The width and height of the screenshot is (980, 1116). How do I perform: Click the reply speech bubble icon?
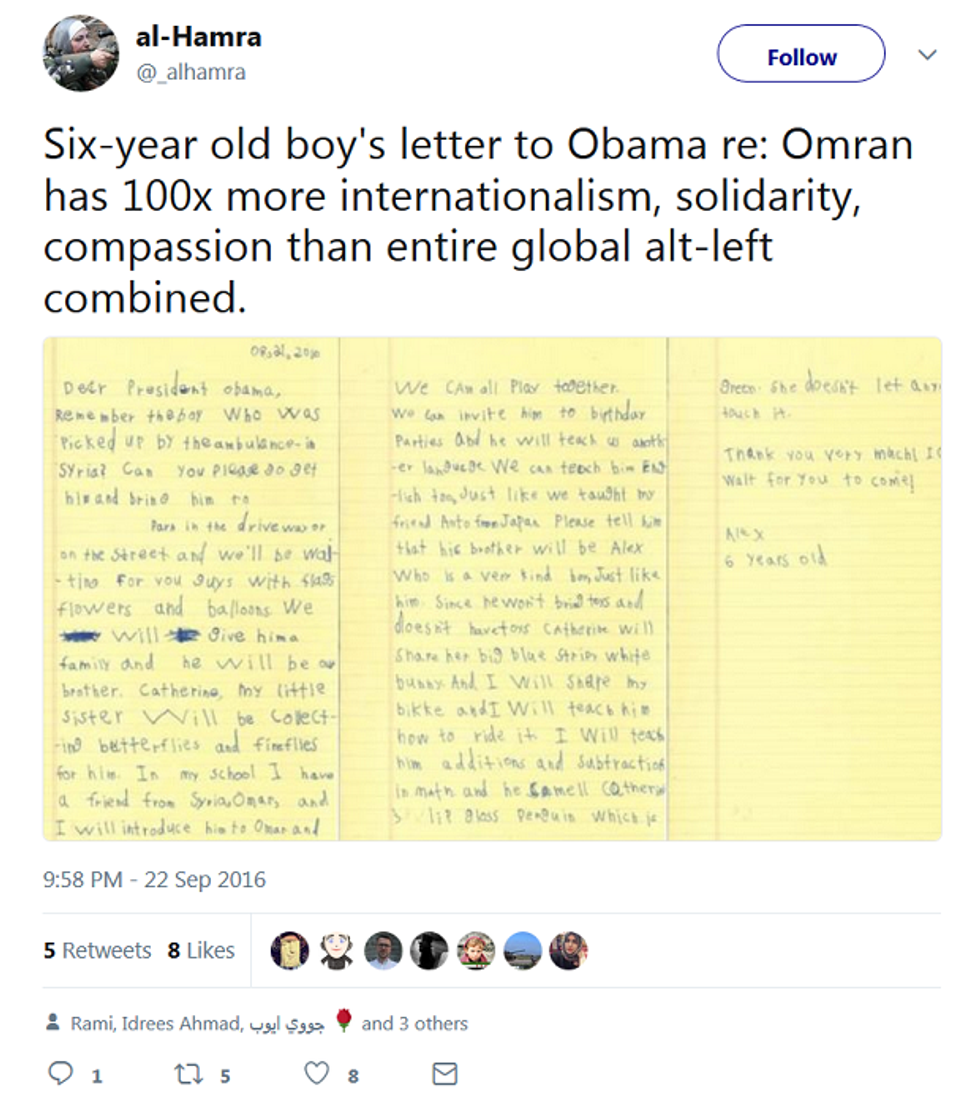click(x=61, y=1075)
